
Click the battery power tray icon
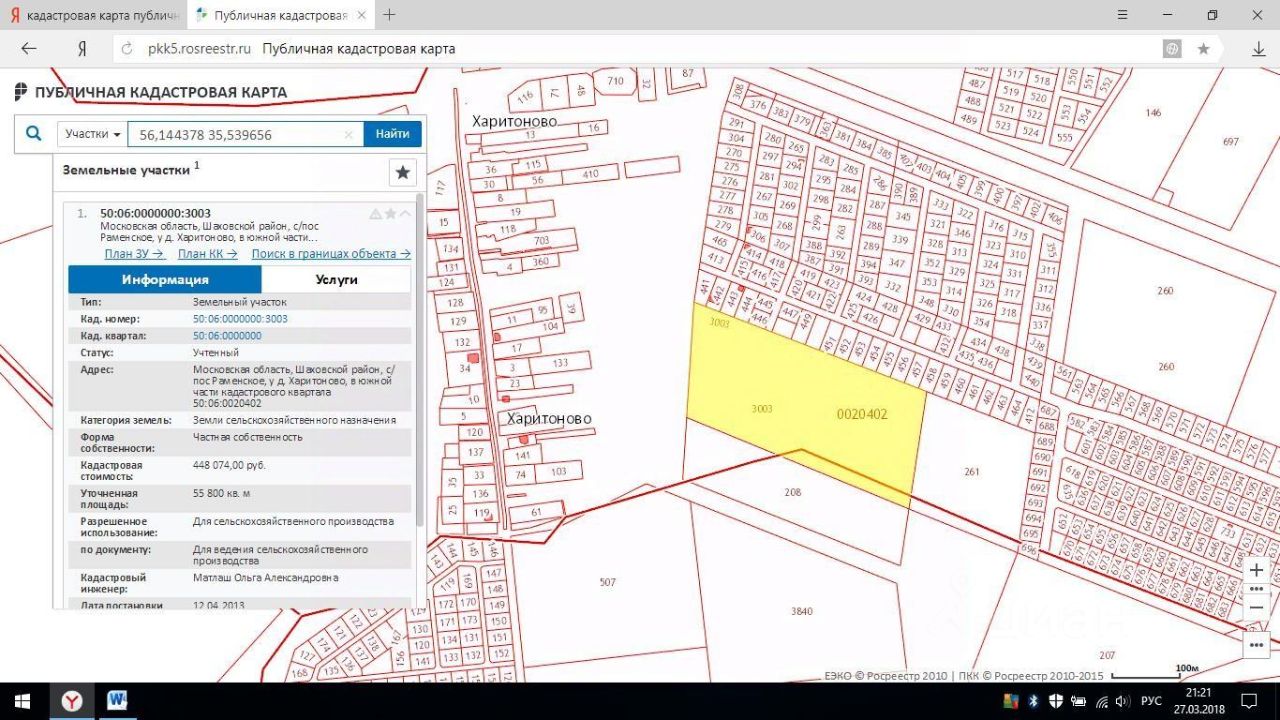coord(1078,700)
